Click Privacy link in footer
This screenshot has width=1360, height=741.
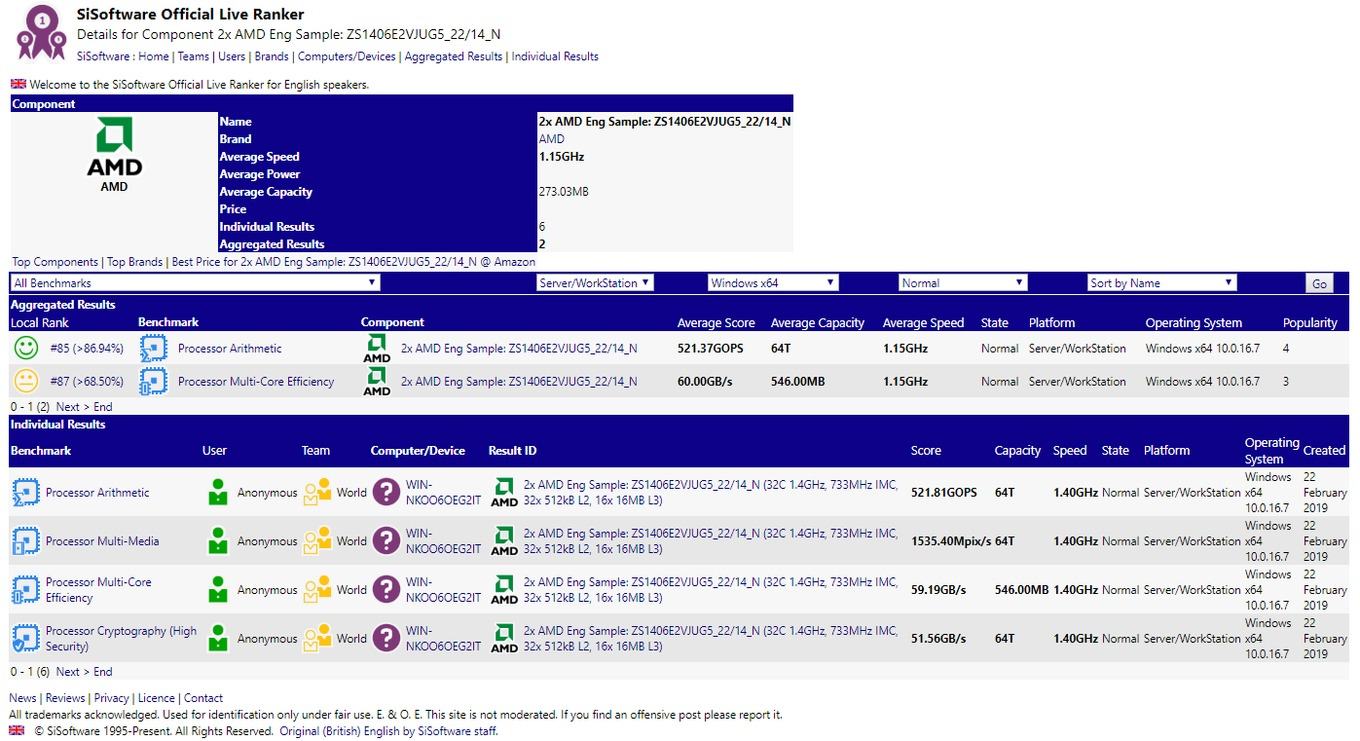pyautogui.click(x=111, y=698)
